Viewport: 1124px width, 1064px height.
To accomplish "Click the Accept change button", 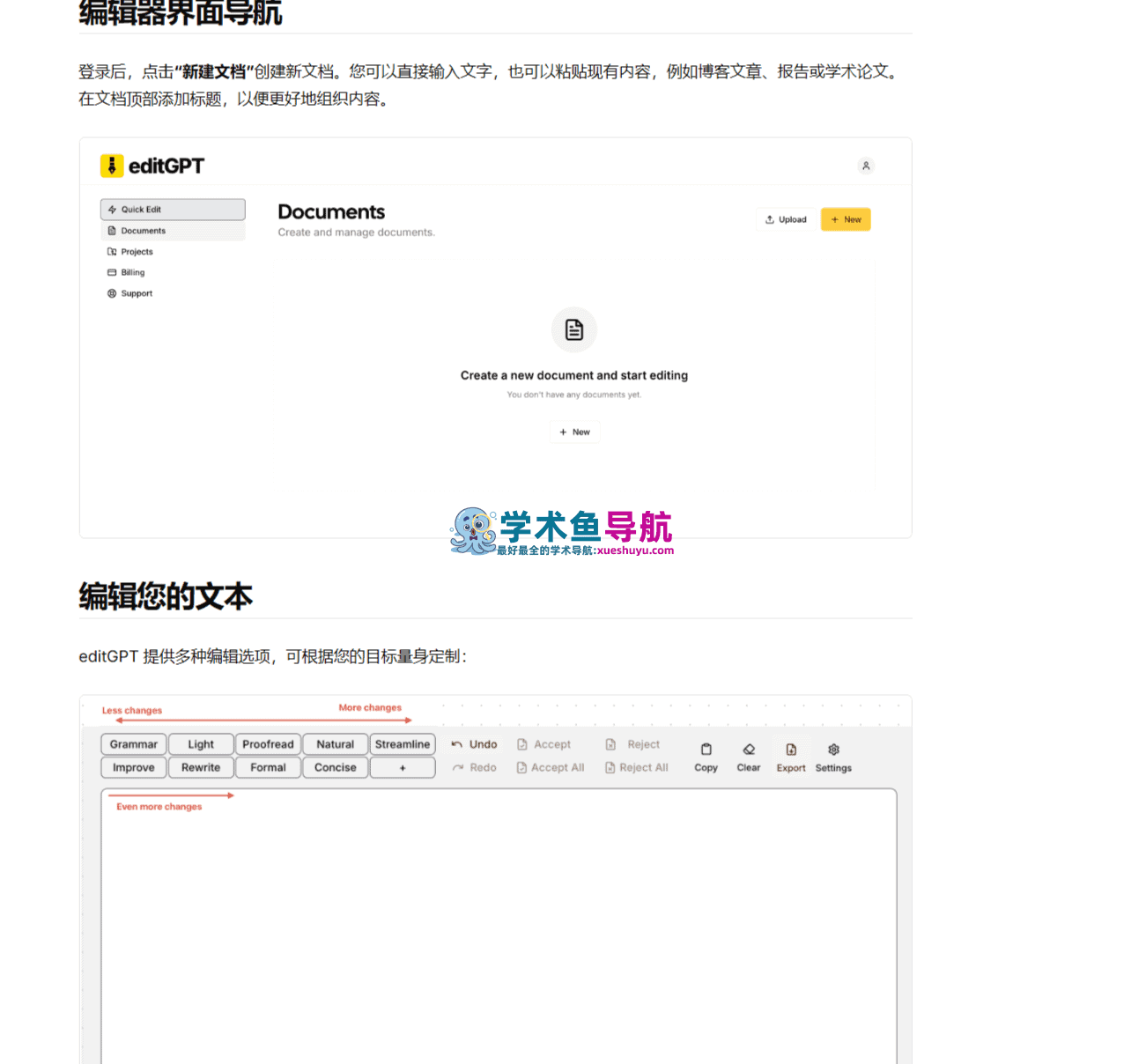I will (544, 744).
